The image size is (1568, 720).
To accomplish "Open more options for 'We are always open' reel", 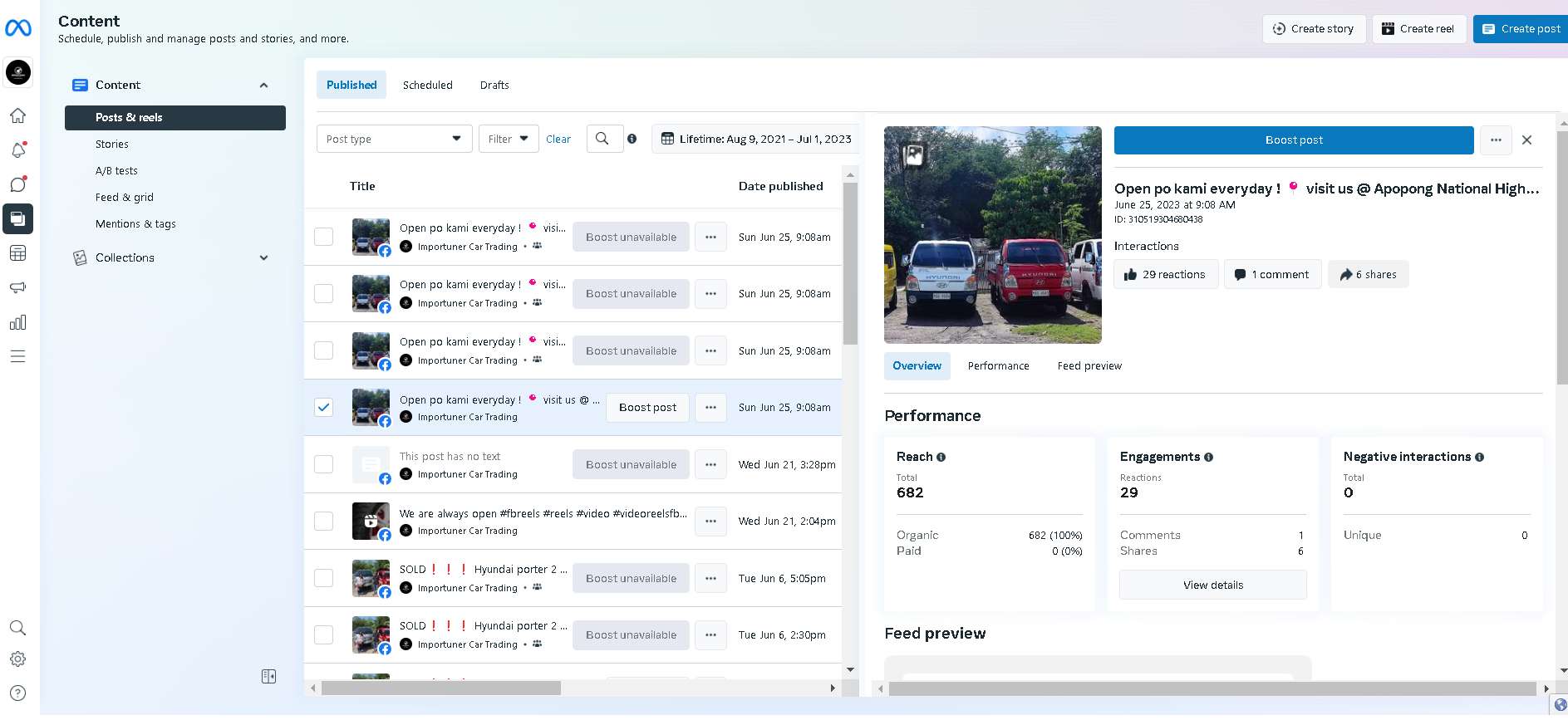I will [x=710, y=522].
